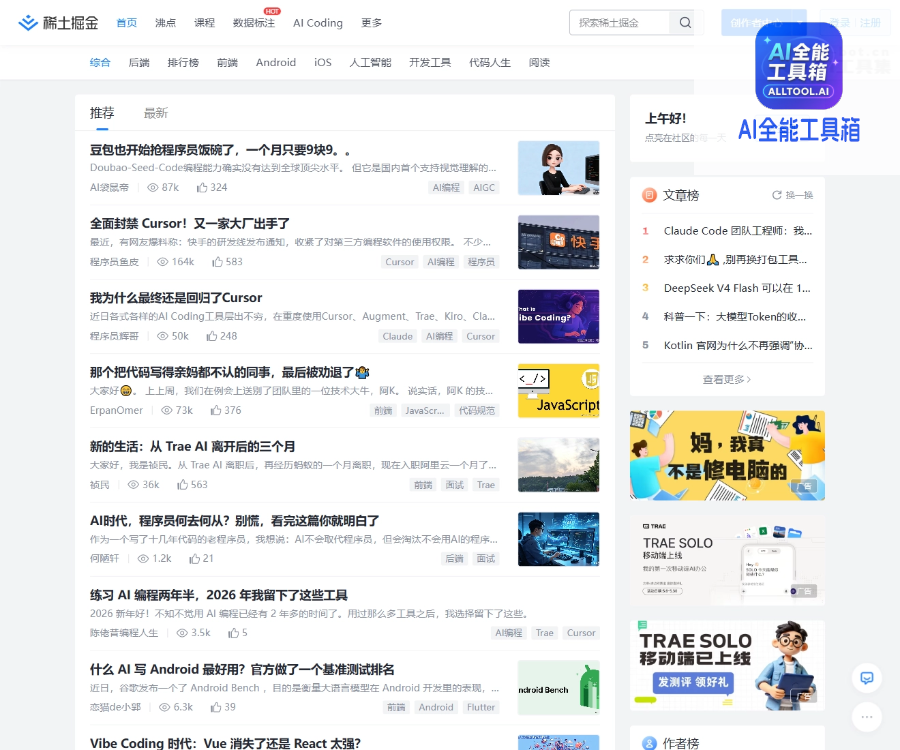Switch to the 最新 feed tab
Image resolution: width=900 pixels, height=750 pixels.
[156, 113]
